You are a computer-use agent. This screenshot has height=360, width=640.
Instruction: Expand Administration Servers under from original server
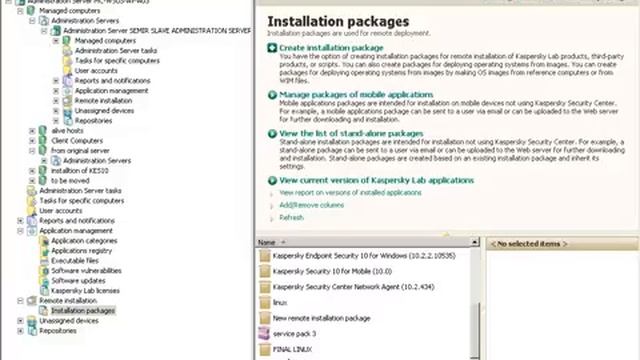[x=44, y=160]
